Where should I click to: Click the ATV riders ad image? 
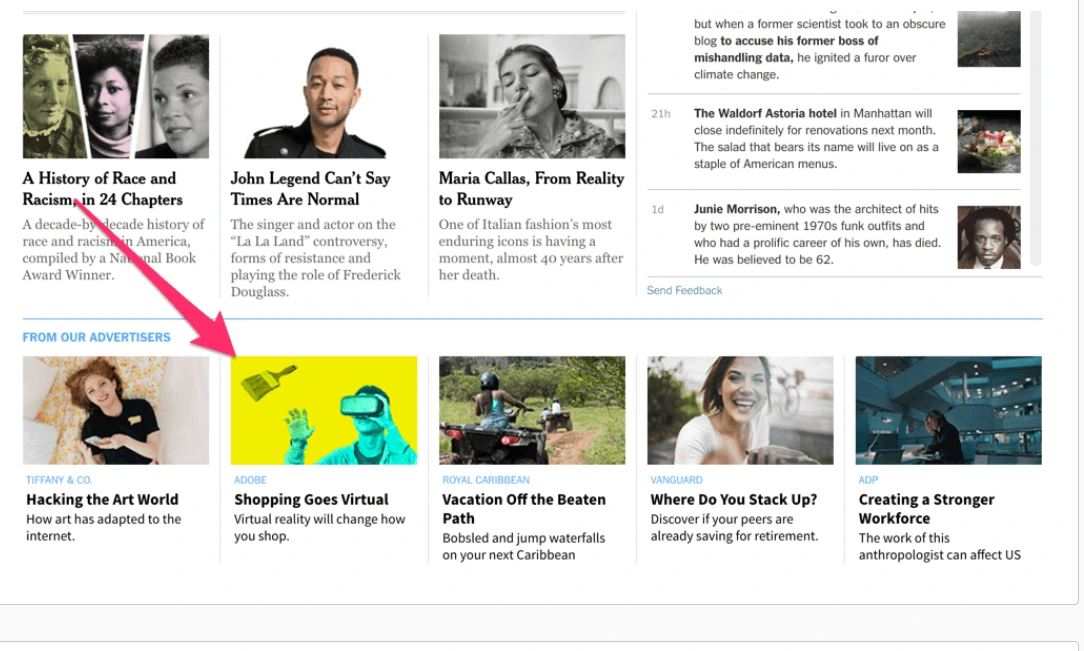(x=532, y=410)
